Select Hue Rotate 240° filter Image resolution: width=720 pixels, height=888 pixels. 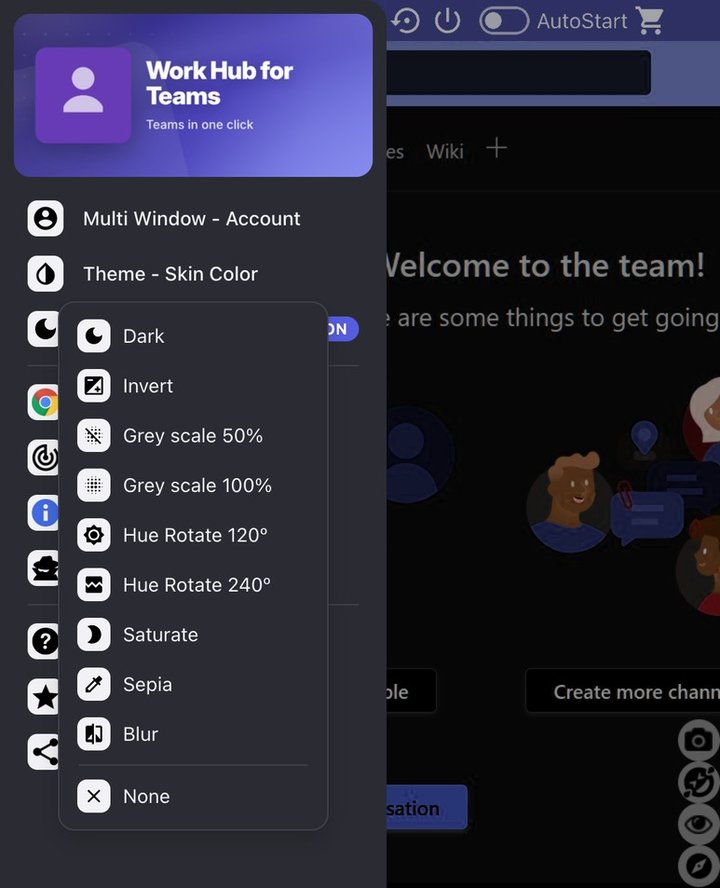[193, 585]
